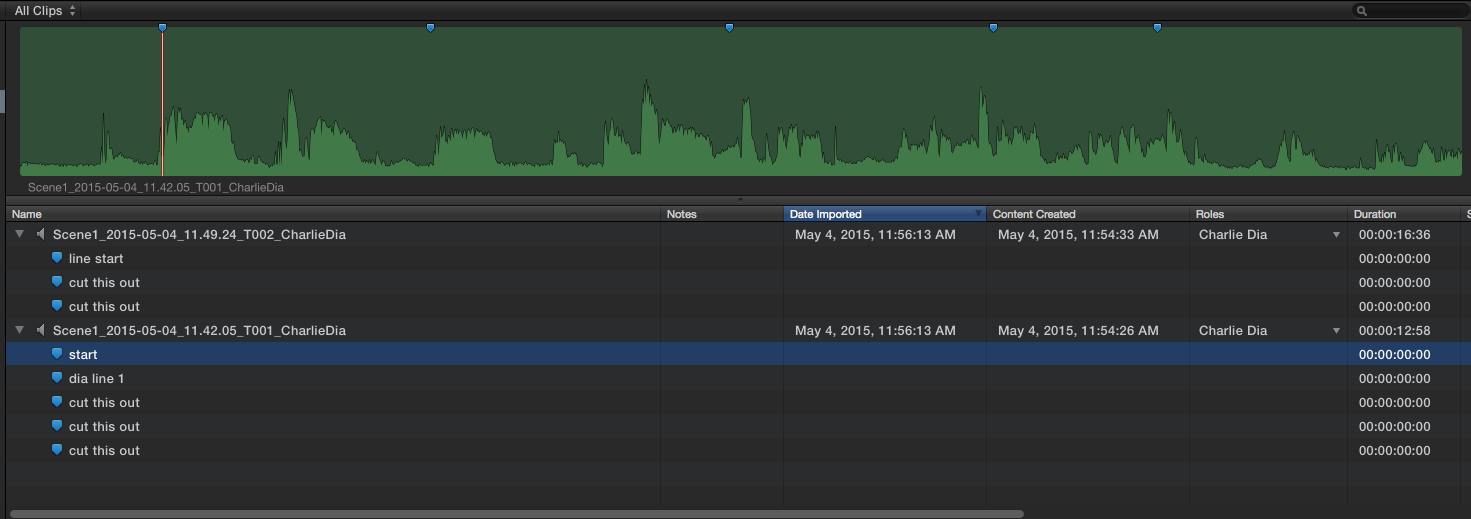This screenshot has width=1471, height=519.
Task: Click the horizontal scrollbar at the bottom
Action: coord(516,514)
